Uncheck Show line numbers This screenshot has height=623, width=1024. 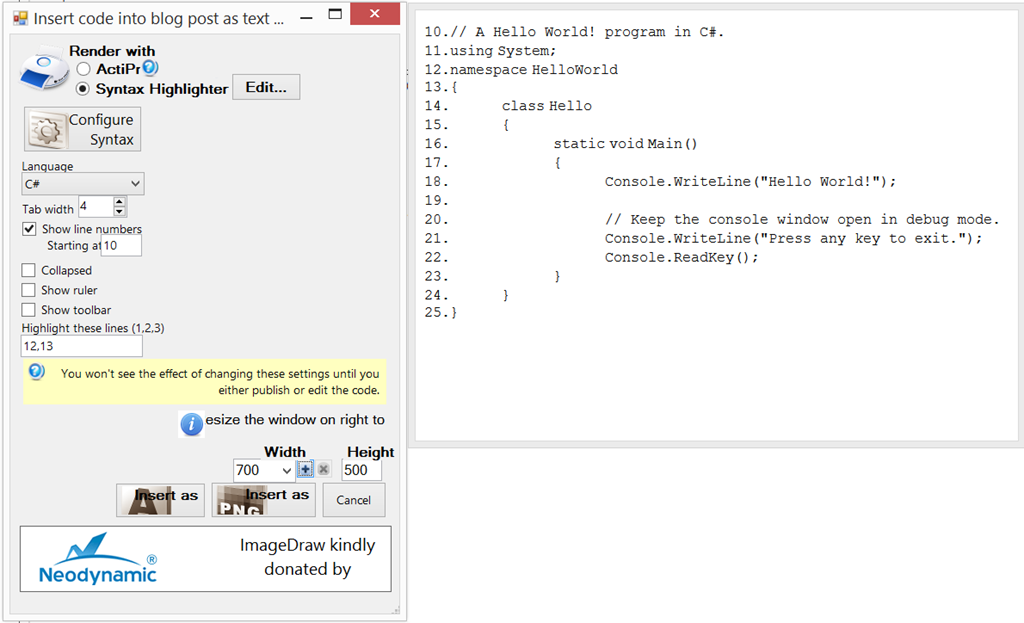pos(29,229)
